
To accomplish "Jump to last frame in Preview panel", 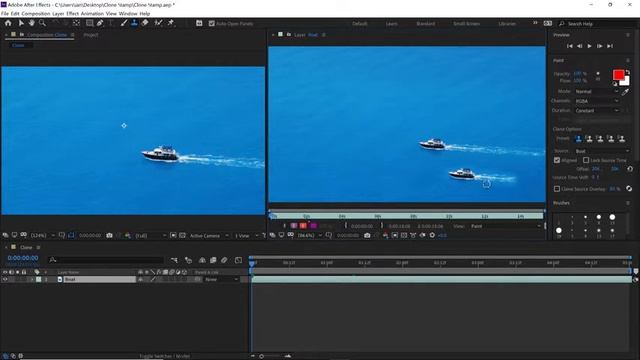I will (610, 46).
